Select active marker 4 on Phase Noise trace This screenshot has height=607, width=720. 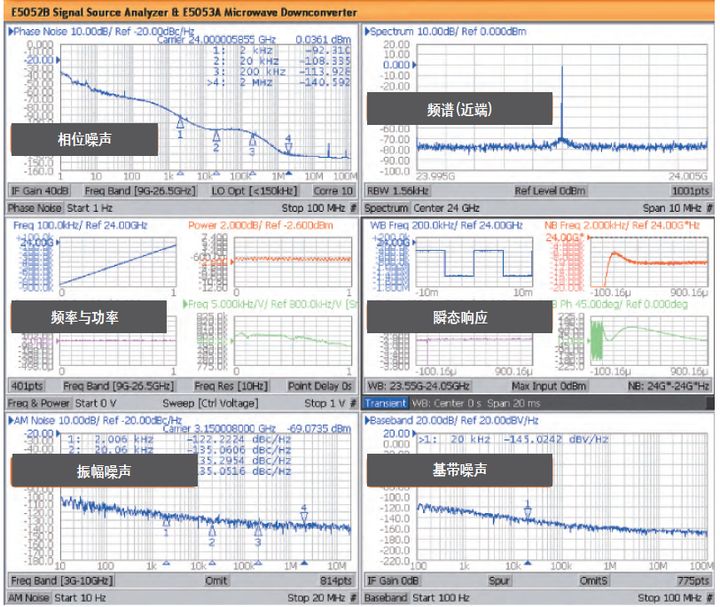(288, 147)
